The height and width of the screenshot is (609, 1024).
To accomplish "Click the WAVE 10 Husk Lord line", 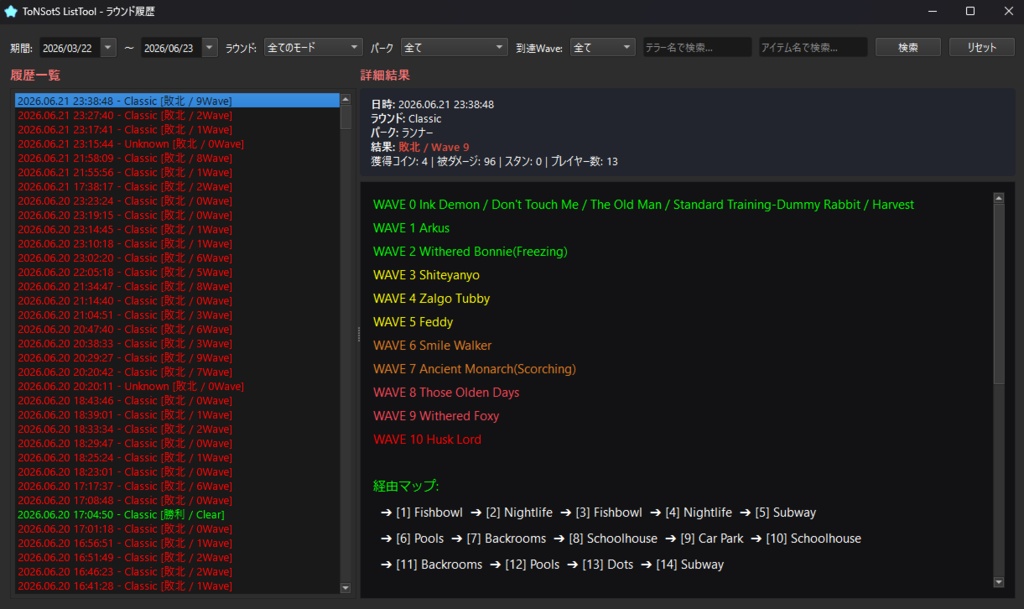I will coord(427,439).
